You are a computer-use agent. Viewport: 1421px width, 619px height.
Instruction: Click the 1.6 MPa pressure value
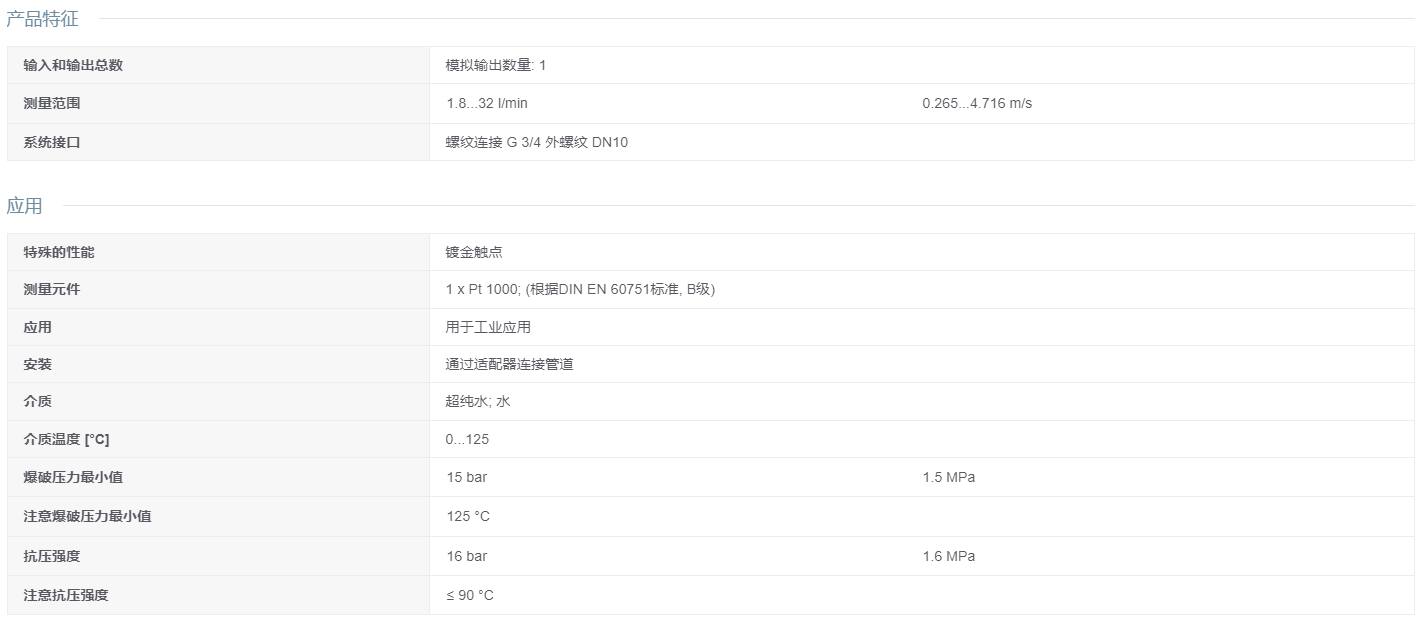(x=948, y=556)
